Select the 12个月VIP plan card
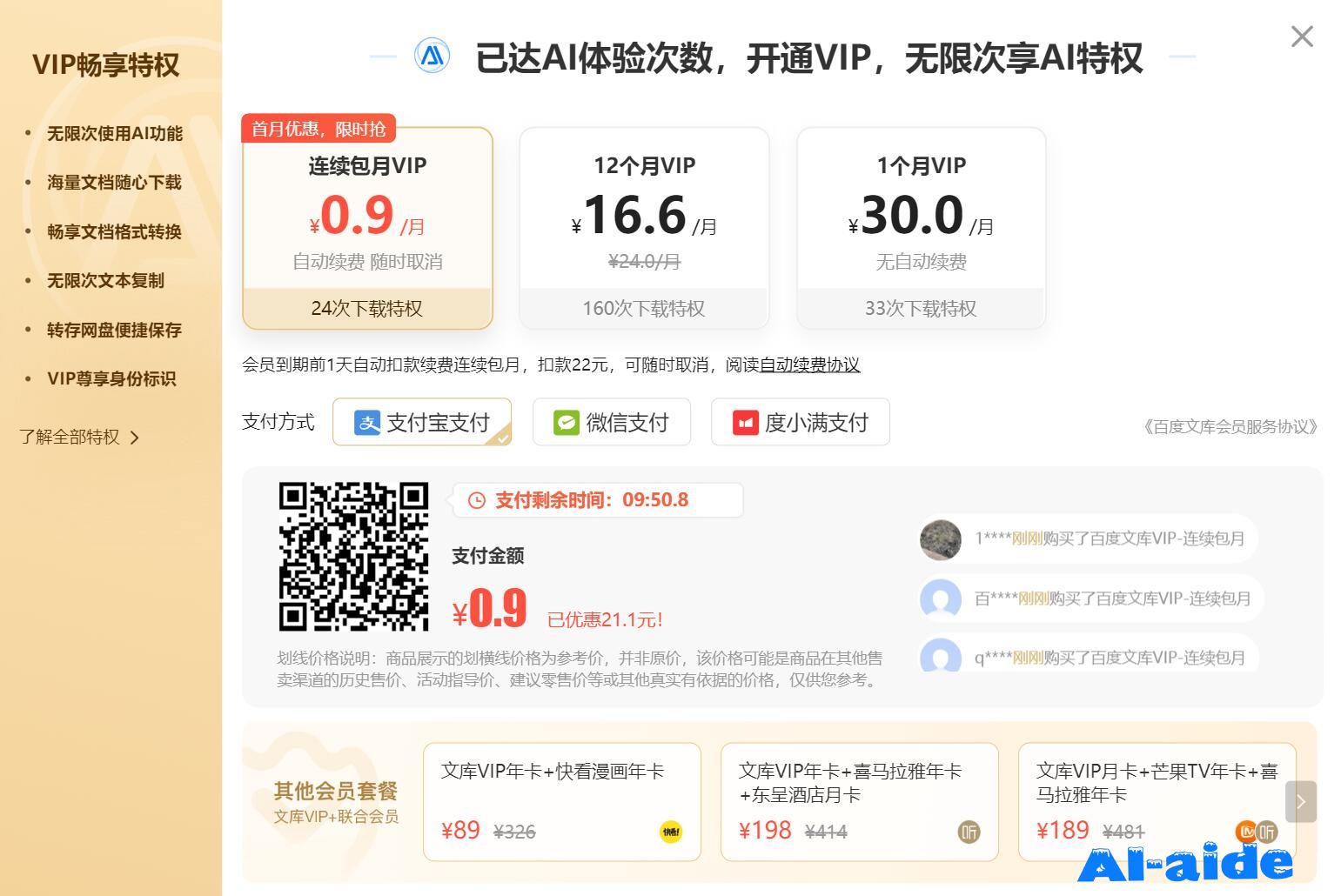This screenshot has width=1341, height=896. pyautogui.click(x=644, y=228)
